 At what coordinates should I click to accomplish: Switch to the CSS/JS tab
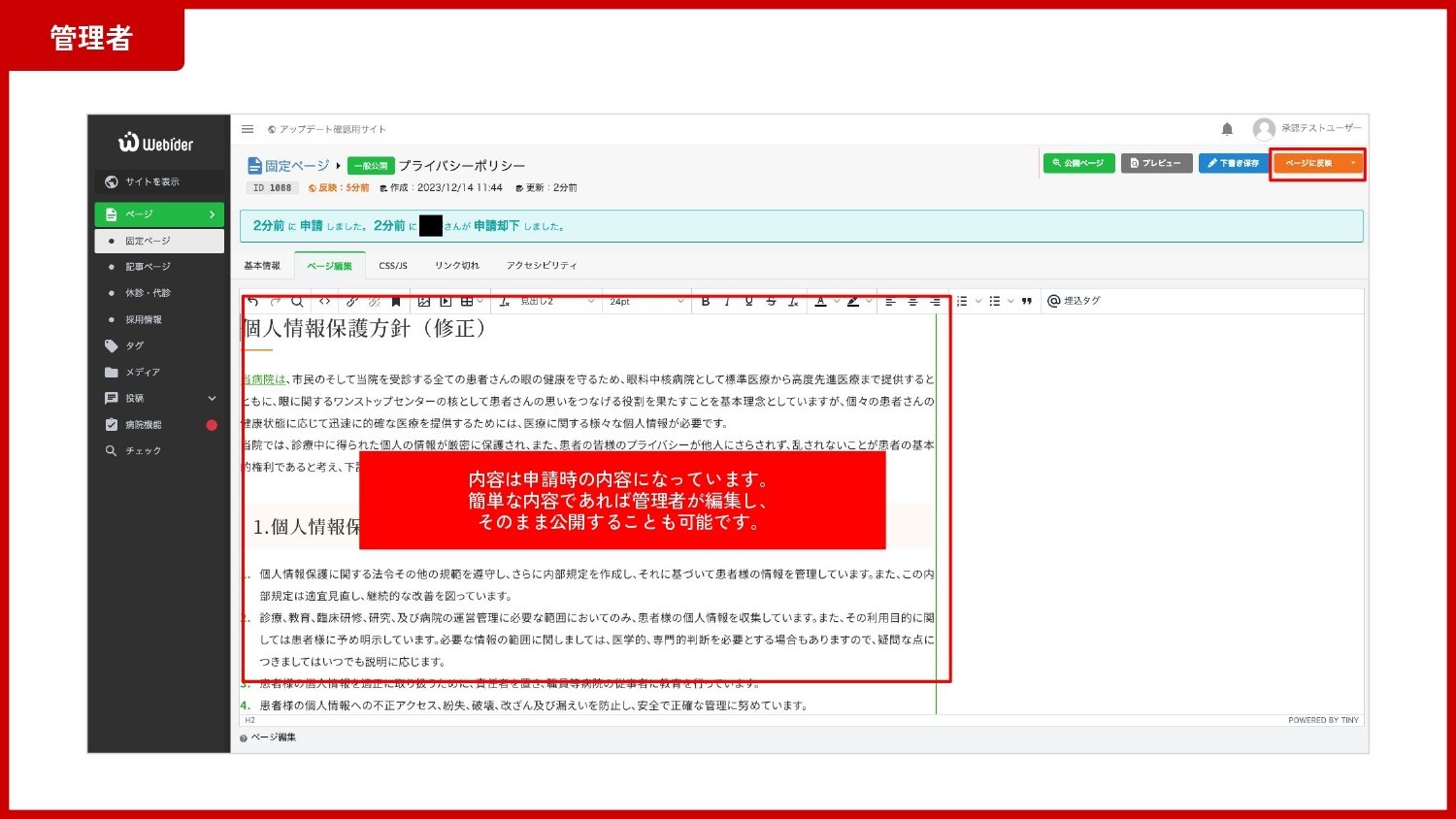[393, 265]
